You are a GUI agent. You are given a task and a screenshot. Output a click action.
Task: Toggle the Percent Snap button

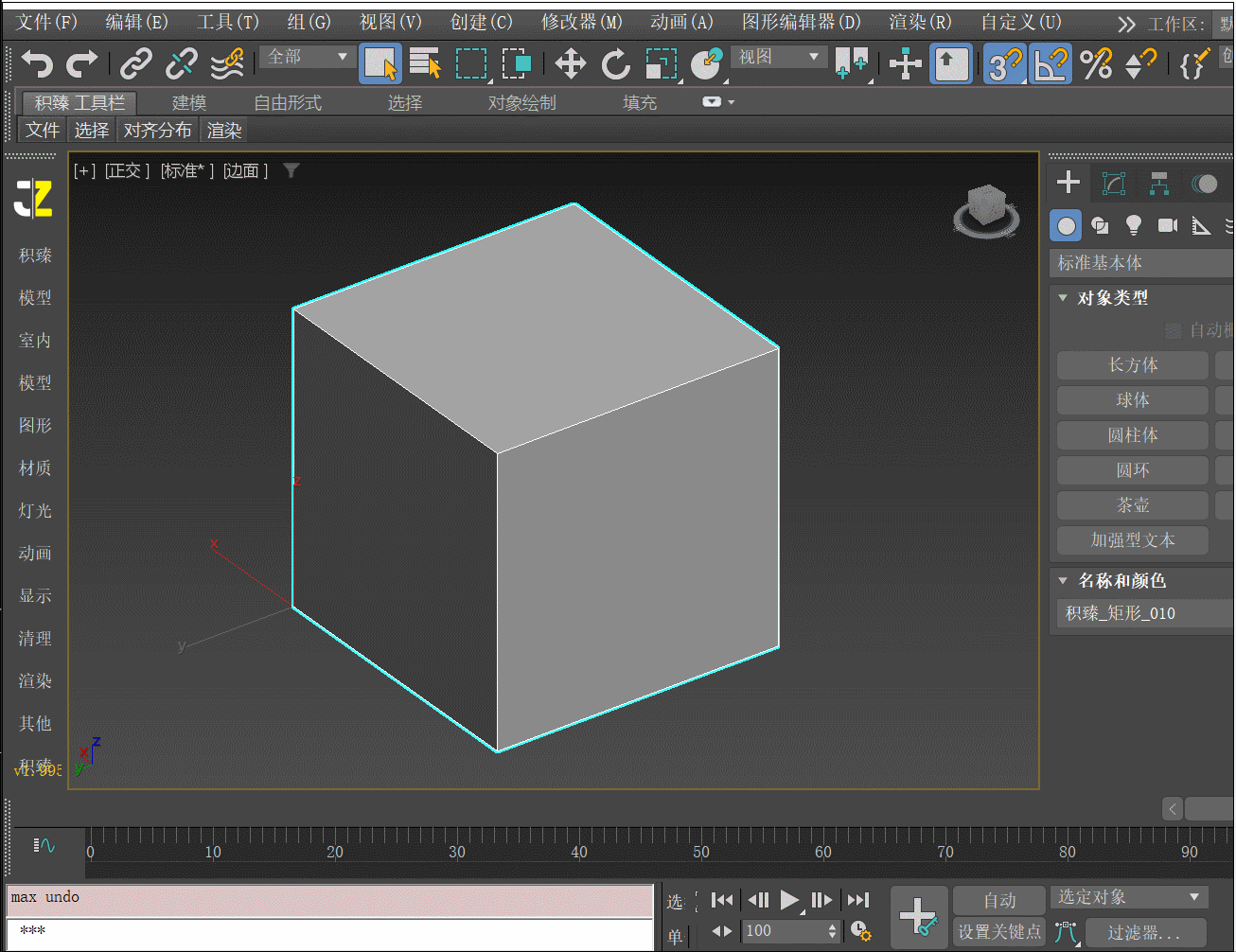coord(1096,64)
